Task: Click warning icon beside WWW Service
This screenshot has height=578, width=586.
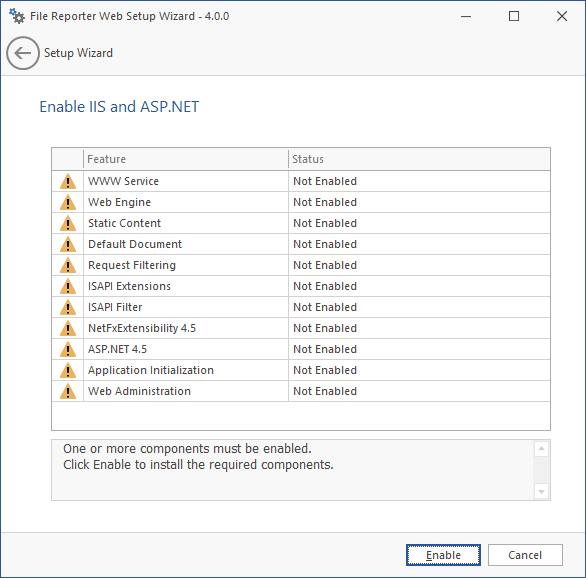Action: (68, 181)
